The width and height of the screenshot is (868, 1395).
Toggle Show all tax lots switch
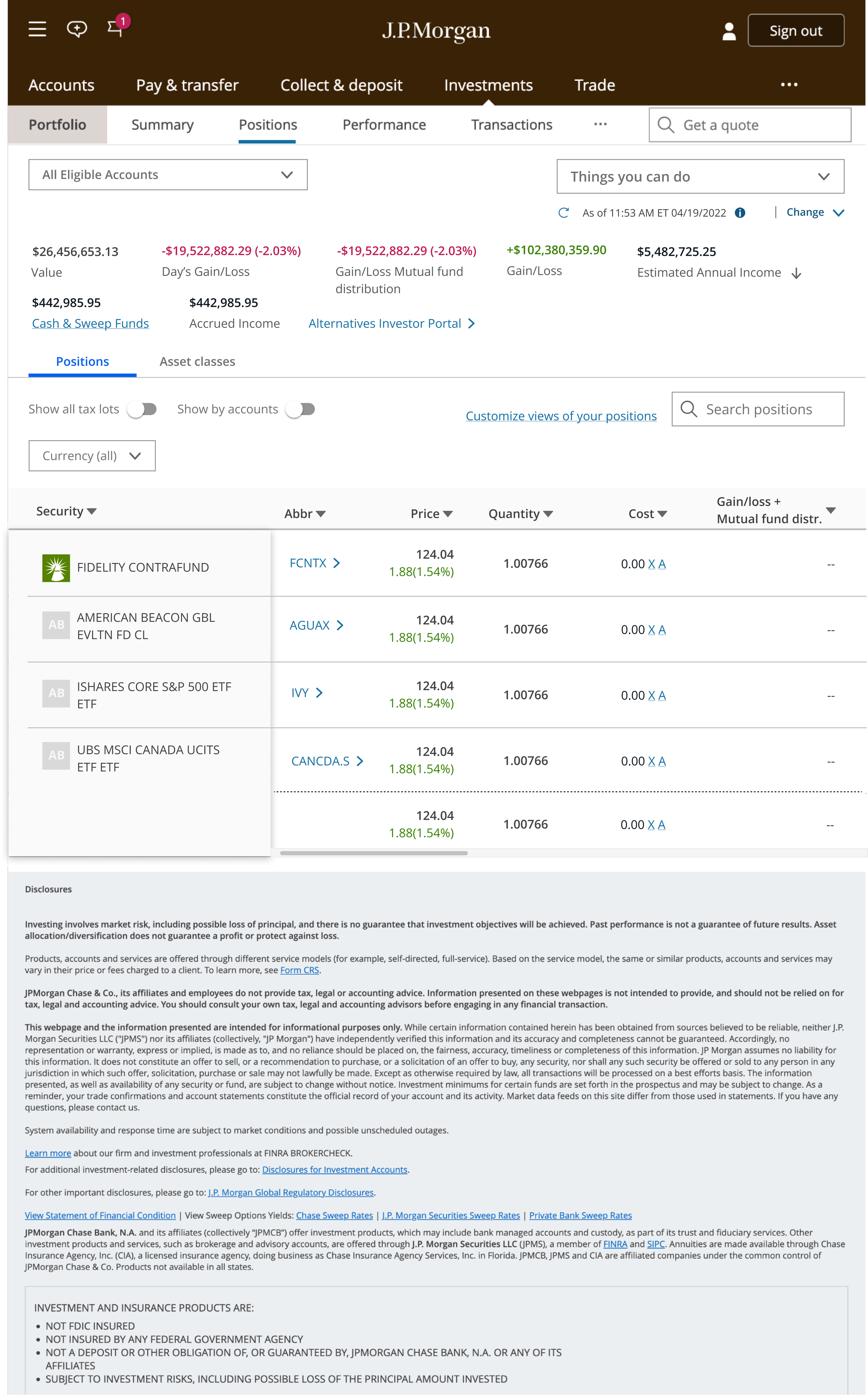coord(142,409)
